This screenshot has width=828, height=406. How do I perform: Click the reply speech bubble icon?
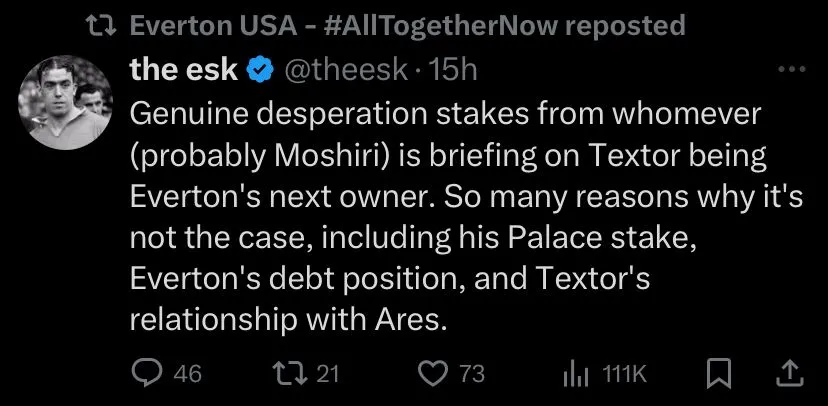148,374
